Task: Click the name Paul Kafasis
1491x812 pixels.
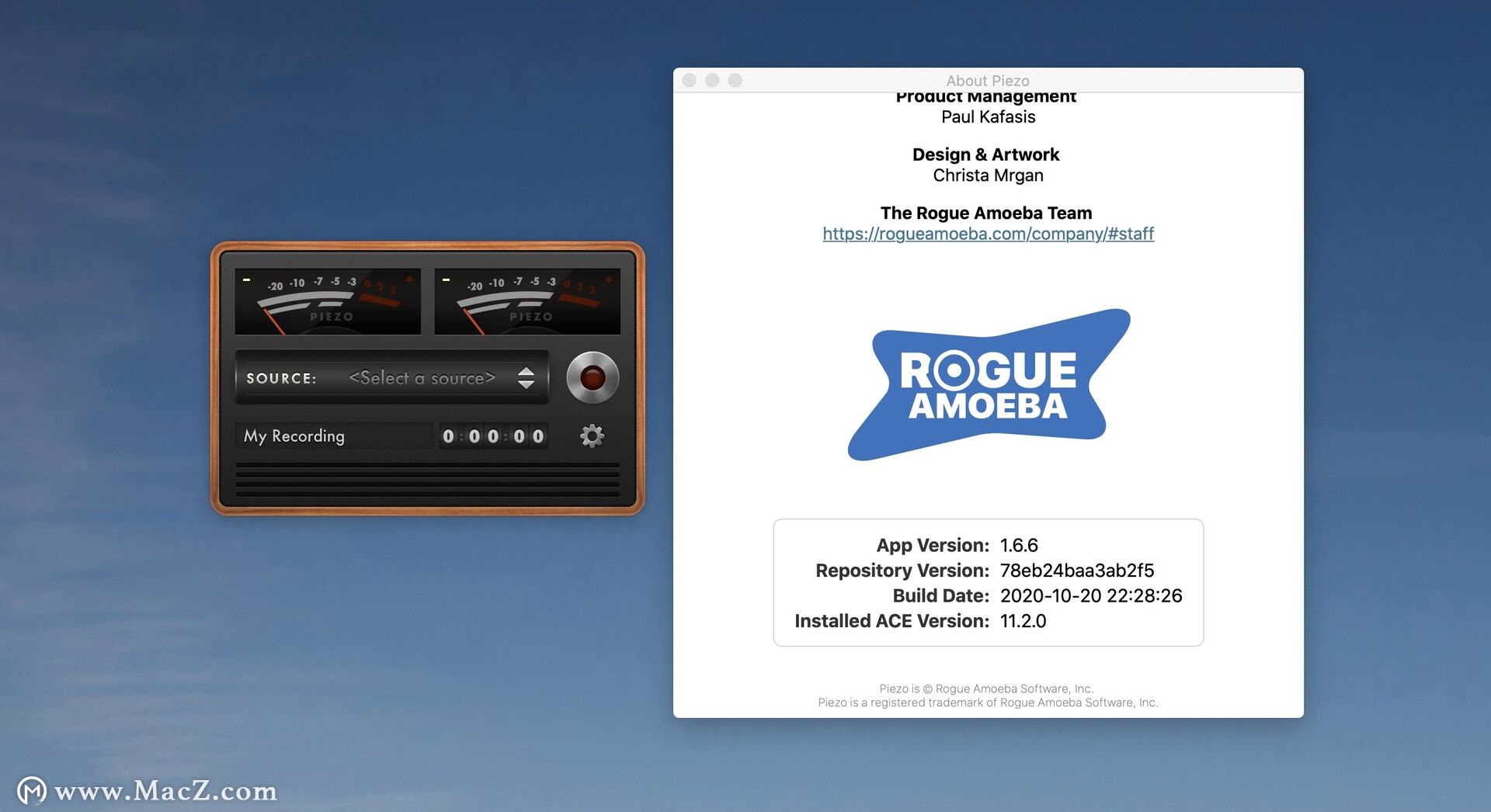Action: coord(989,117)
